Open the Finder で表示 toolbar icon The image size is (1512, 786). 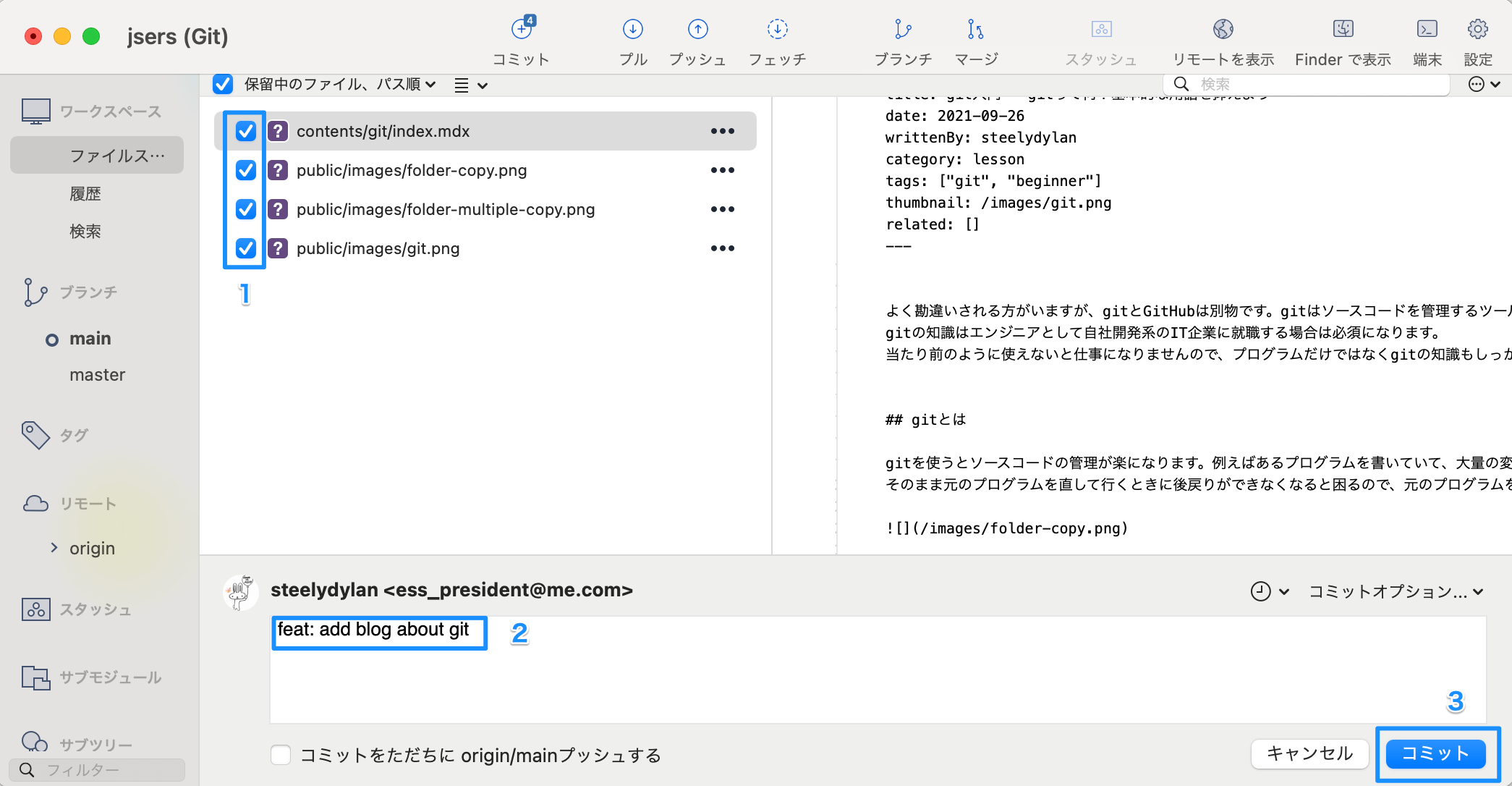1343,30
